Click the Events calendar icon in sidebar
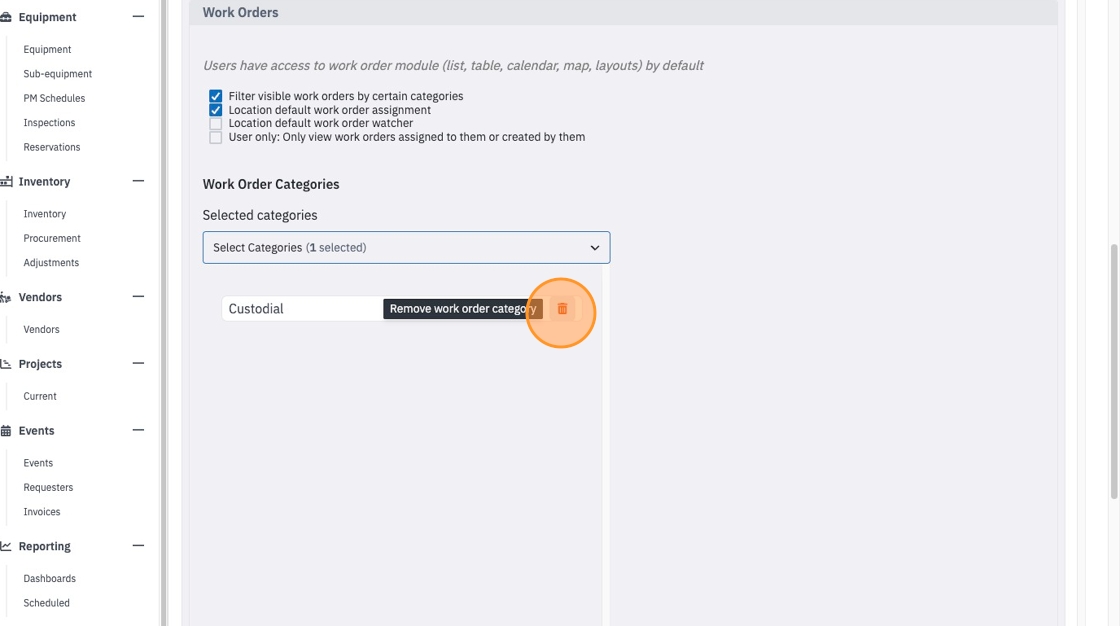This screenshot has width=1120, height=626. (6, 431)
